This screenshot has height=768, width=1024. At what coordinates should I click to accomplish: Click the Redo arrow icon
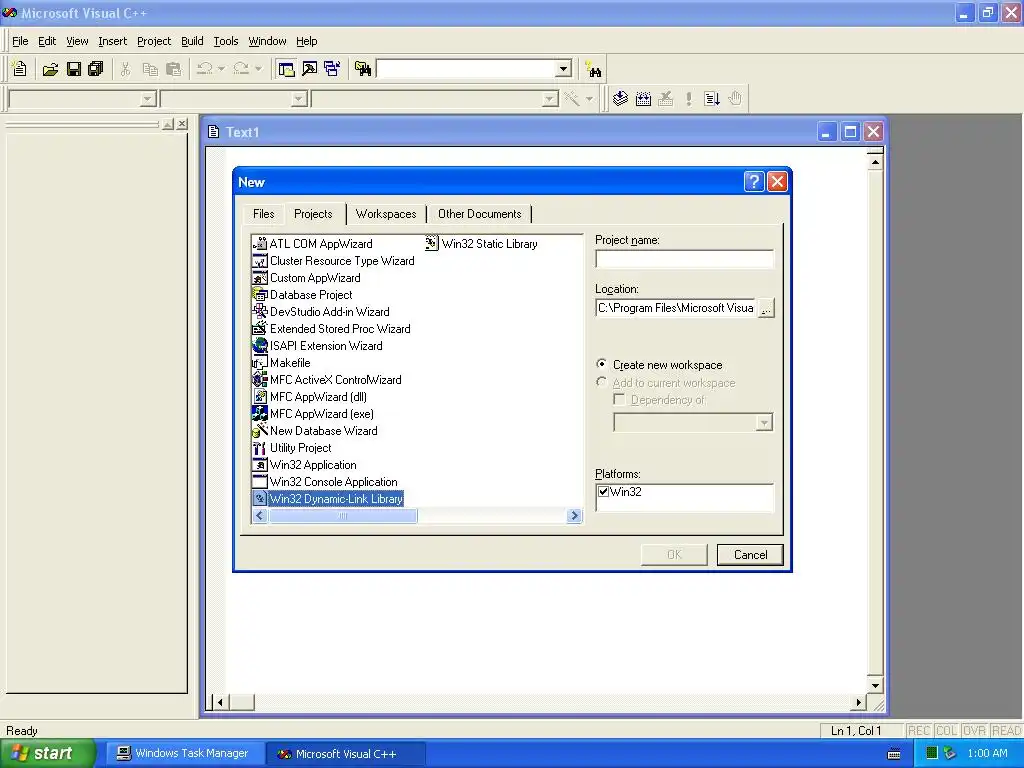point(241,69)
